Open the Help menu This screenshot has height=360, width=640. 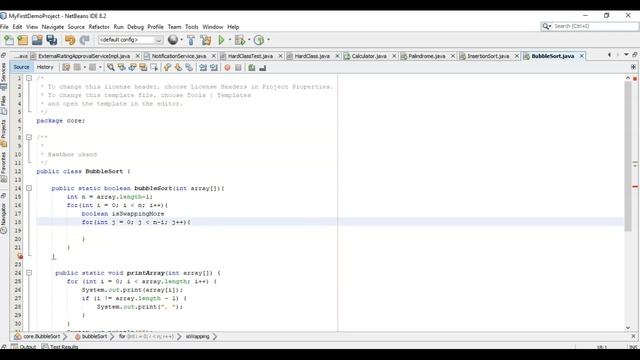tap(233, 27)
